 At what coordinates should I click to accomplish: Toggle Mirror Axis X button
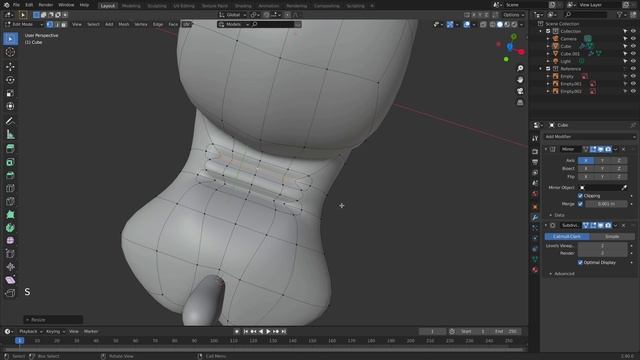click(x=586, y=160)
